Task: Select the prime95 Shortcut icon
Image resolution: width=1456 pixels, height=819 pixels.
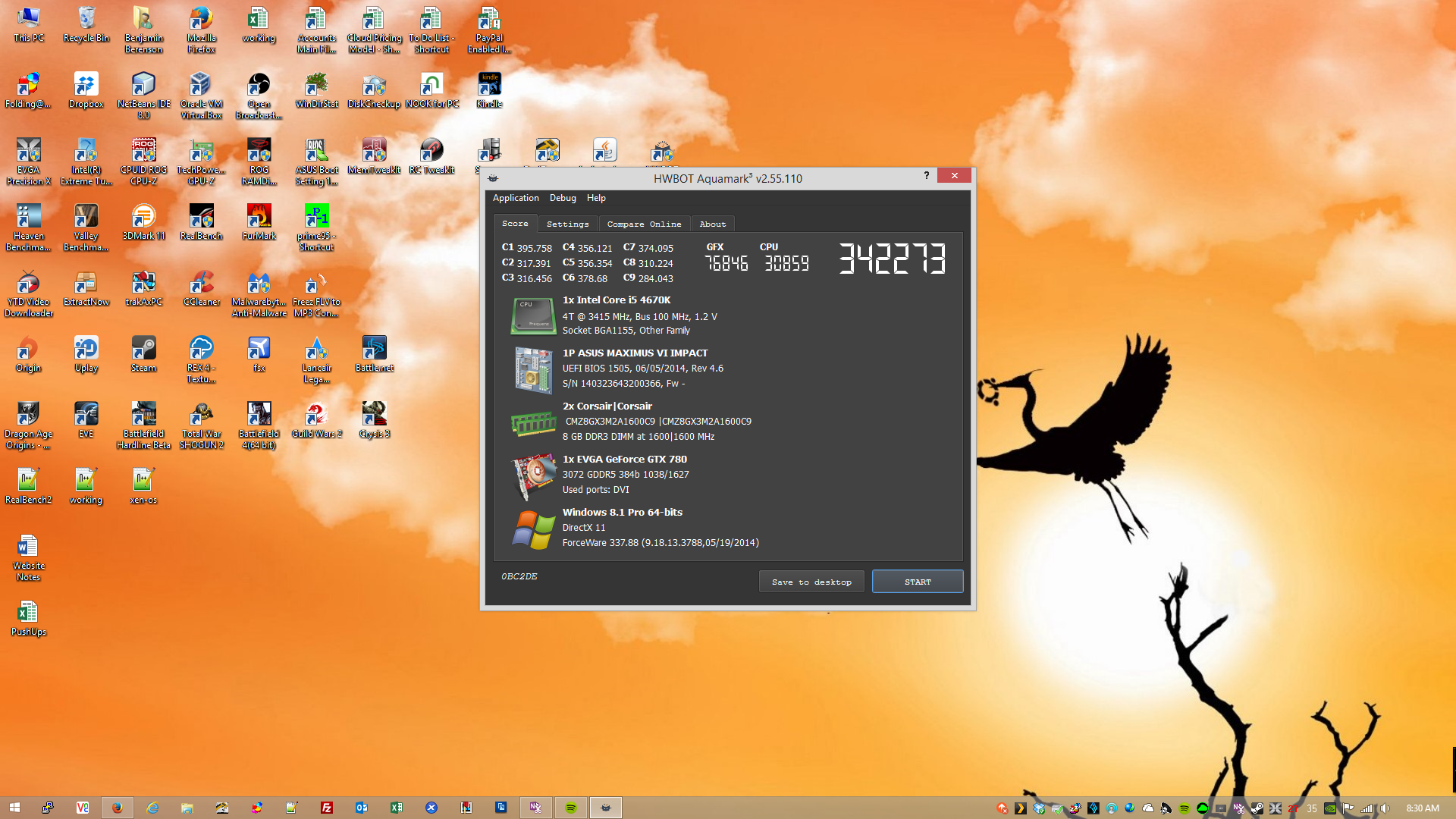Action: coord(316,227)
